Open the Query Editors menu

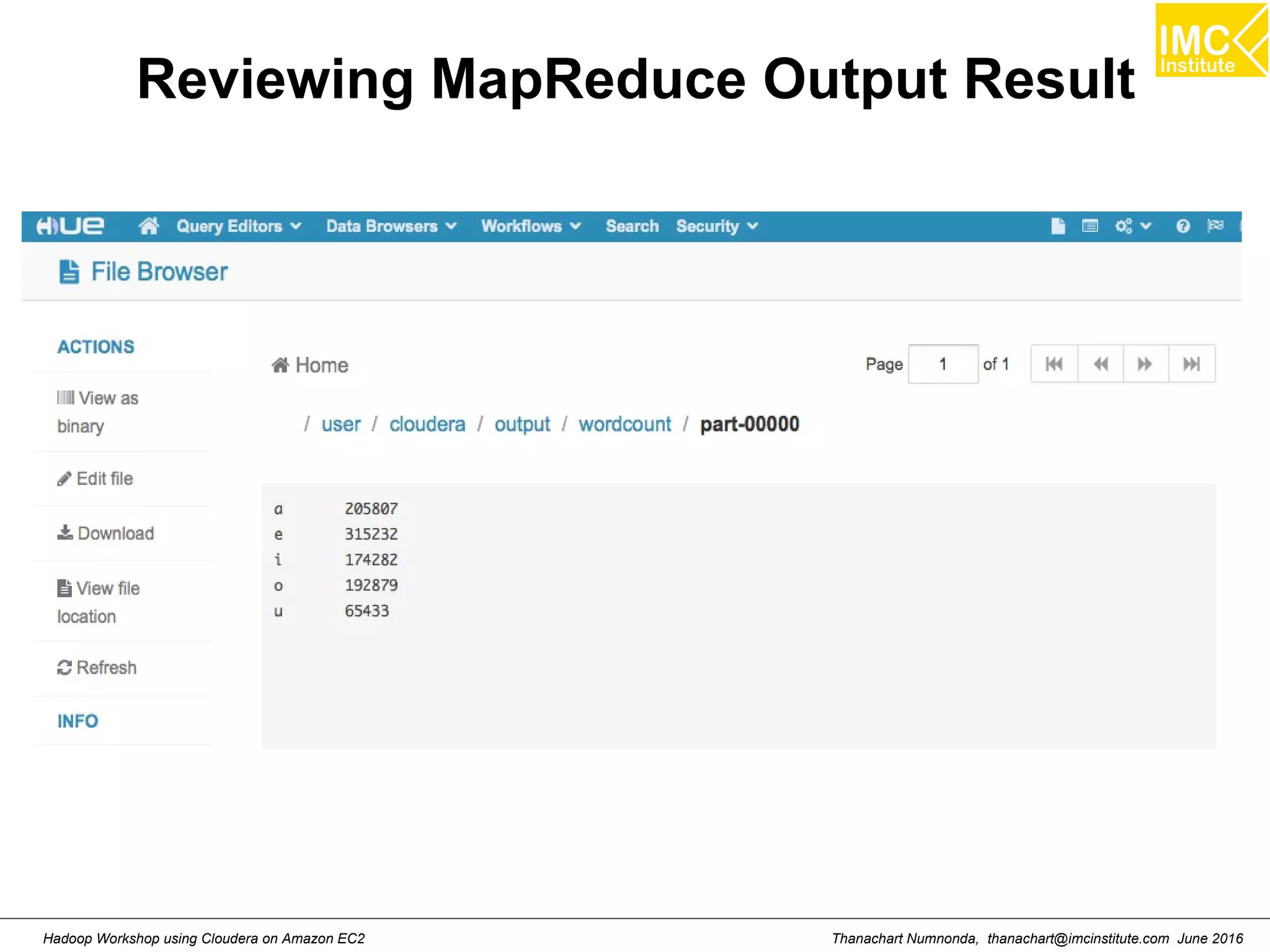[239, 226]
